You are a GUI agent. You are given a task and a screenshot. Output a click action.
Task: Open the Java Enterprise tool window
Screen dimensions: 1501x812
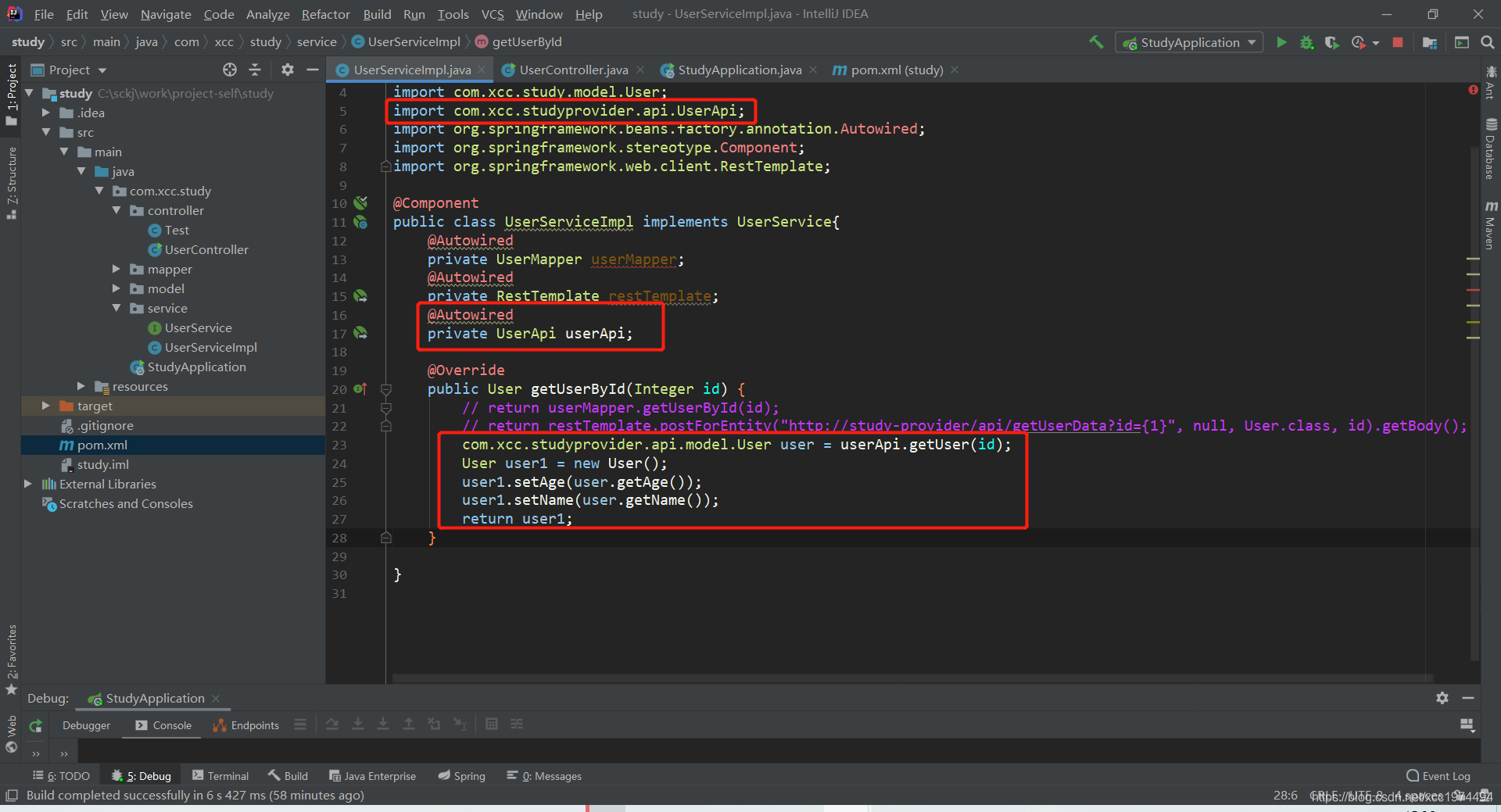pos(373,776)
